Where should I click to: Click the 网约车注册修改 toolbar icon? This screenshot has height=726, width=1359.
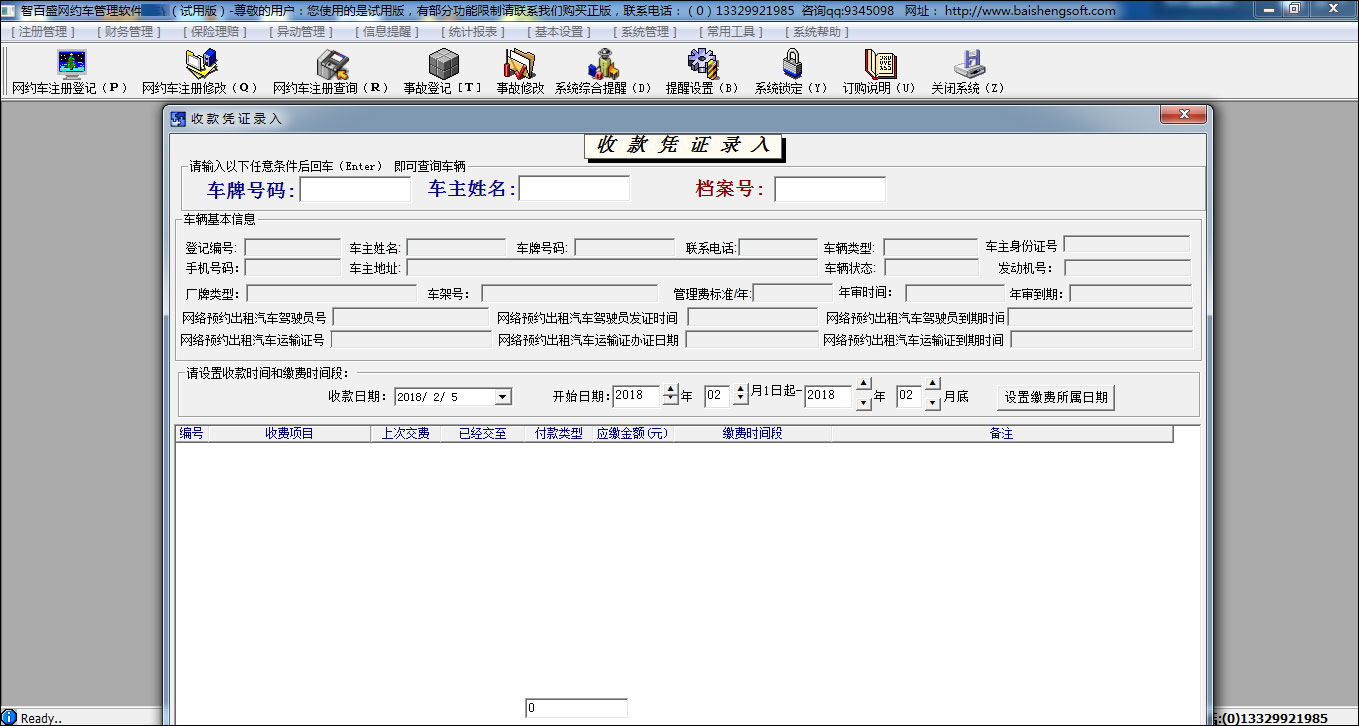(x=200, y=66)
